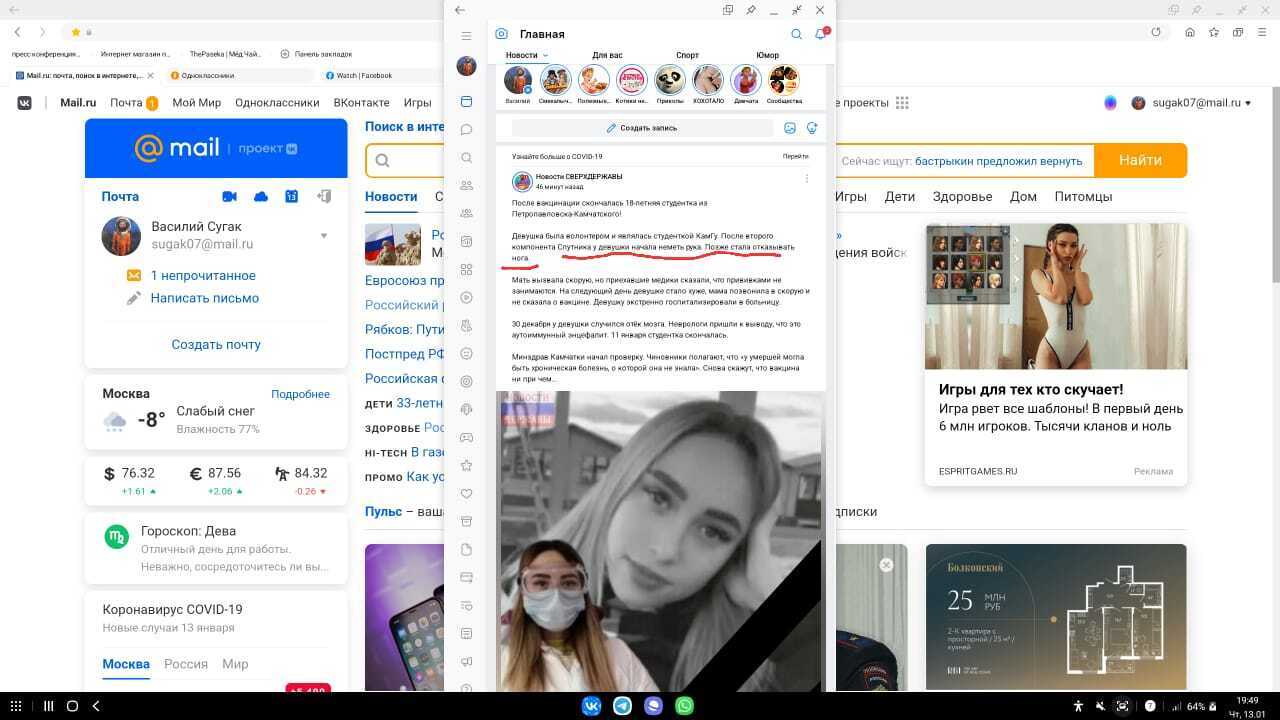Click the VK notifications bell
Viewport: 1280px width, 720px height.
[x=820, y=34]
